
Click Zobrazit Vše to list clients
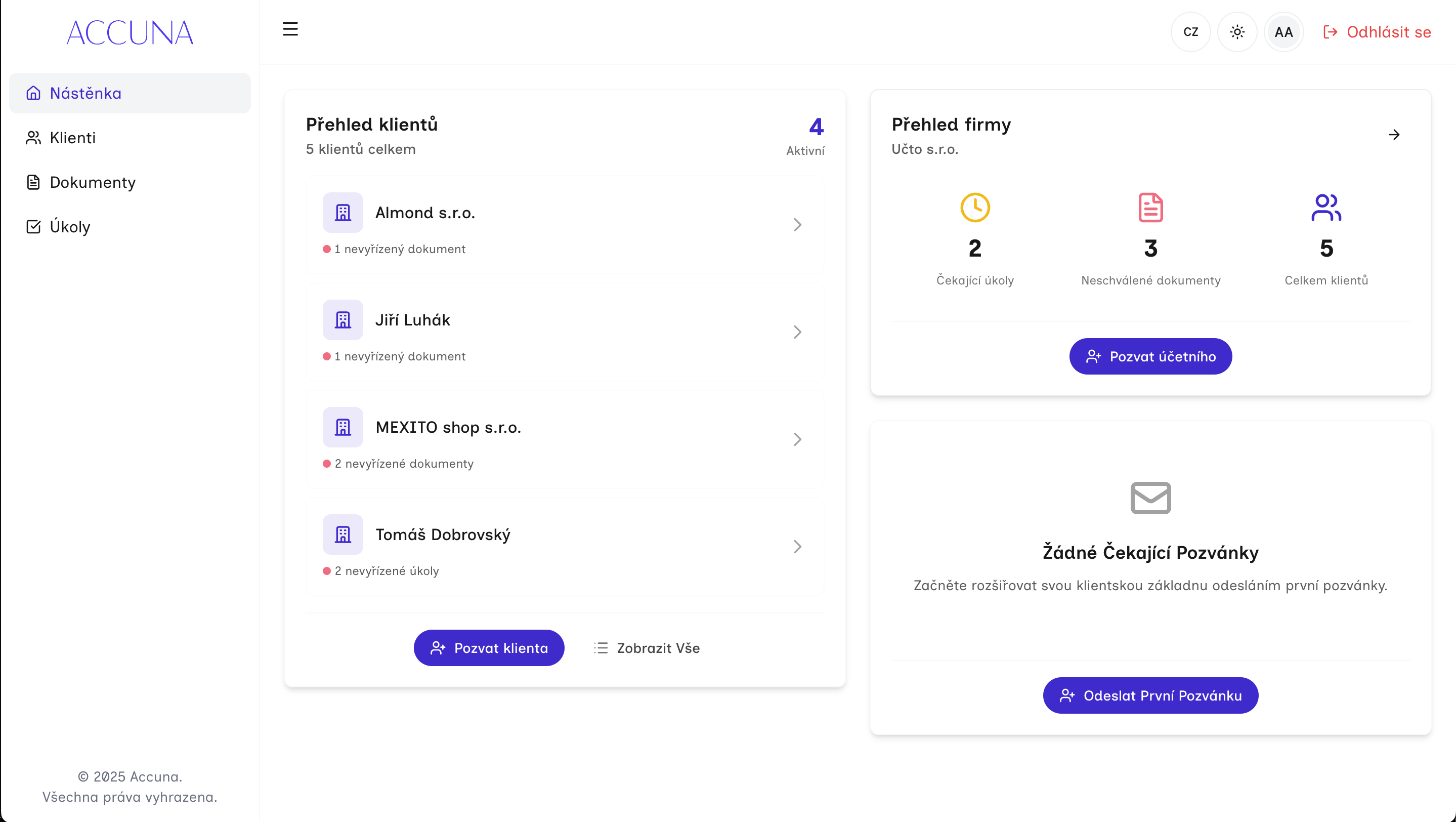click(x=647, y=648)
